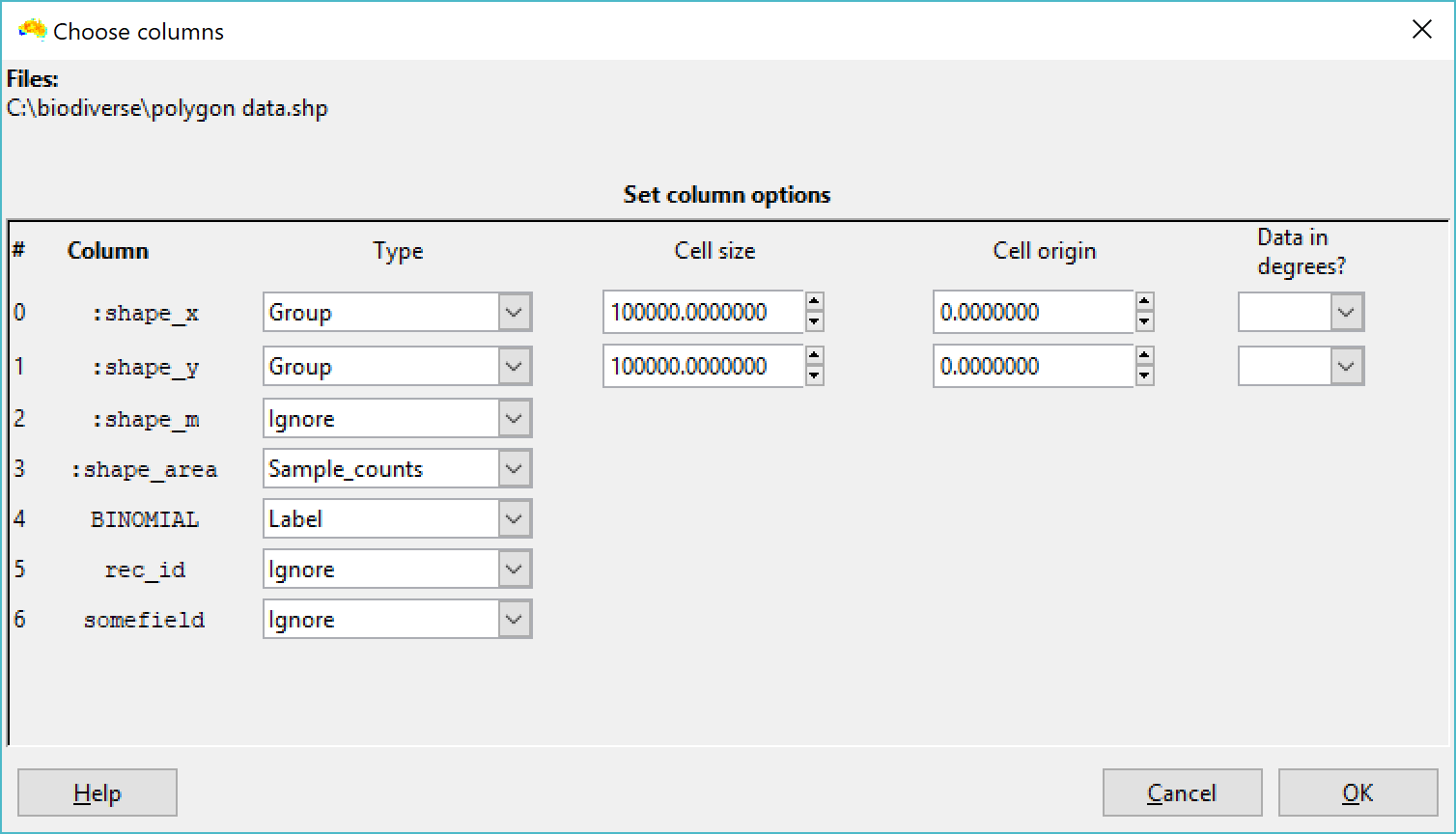The width and height of the screenshot is (1456, 834).
Task: Open the Help button
Action: 98,793
